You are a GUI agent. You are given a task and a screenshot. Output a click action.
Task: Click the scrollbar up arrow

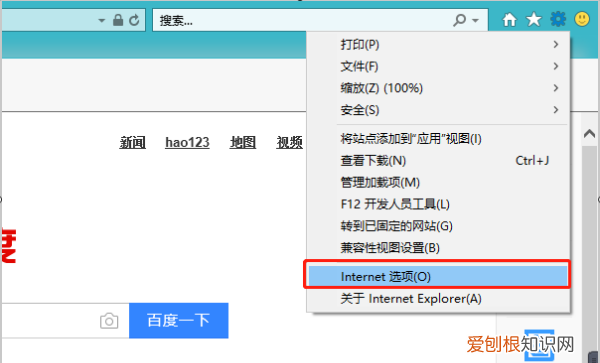click(x=589, y=133)
